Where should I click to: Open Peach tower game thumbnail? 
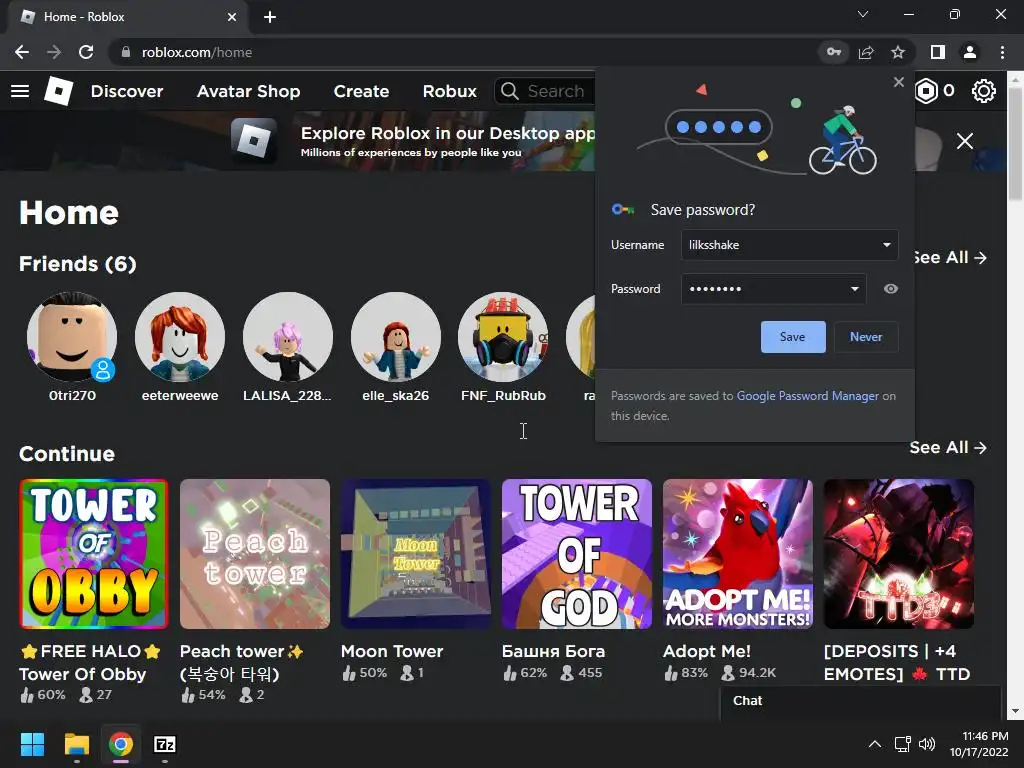click(255, 554)
